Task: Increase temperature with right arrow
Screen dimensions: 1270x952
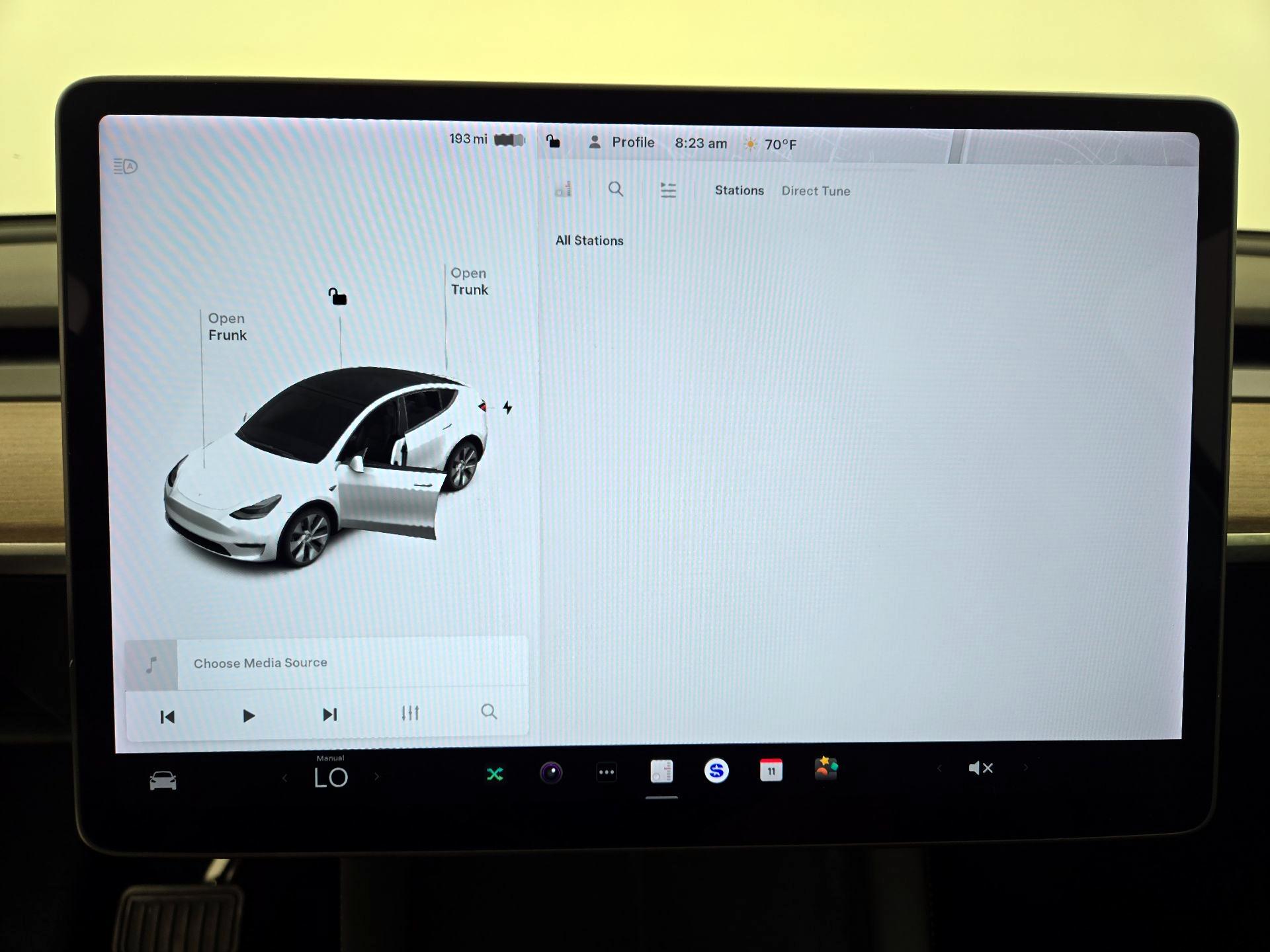Action: pos(377,777)
